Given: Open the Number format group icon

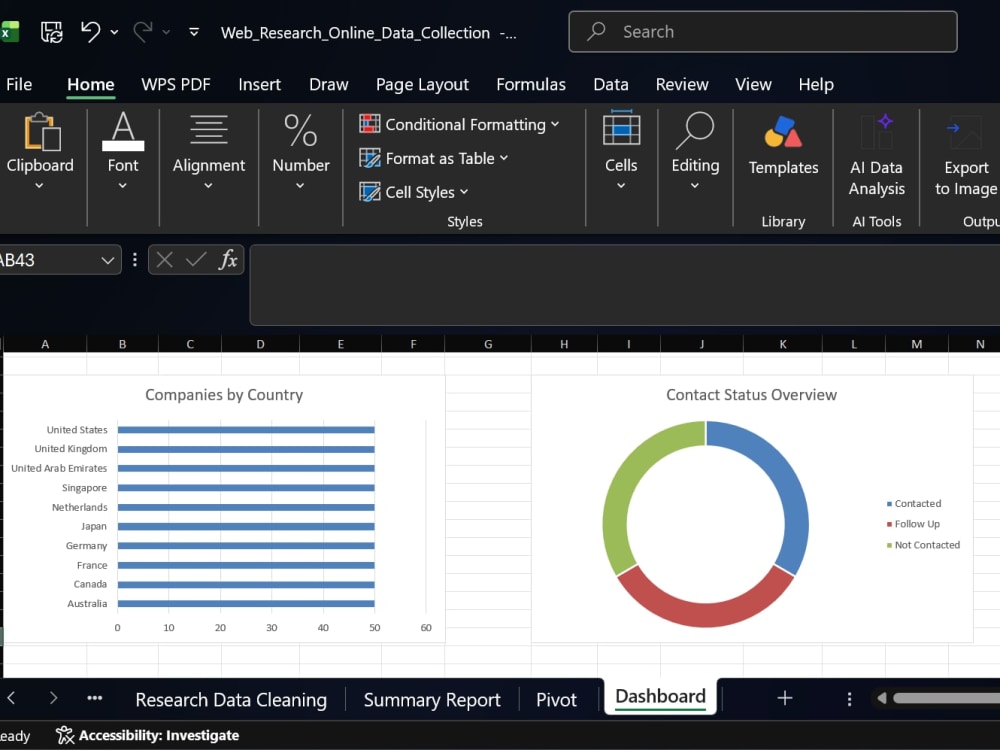Looking at the screenshot, I should click(300, 131).
